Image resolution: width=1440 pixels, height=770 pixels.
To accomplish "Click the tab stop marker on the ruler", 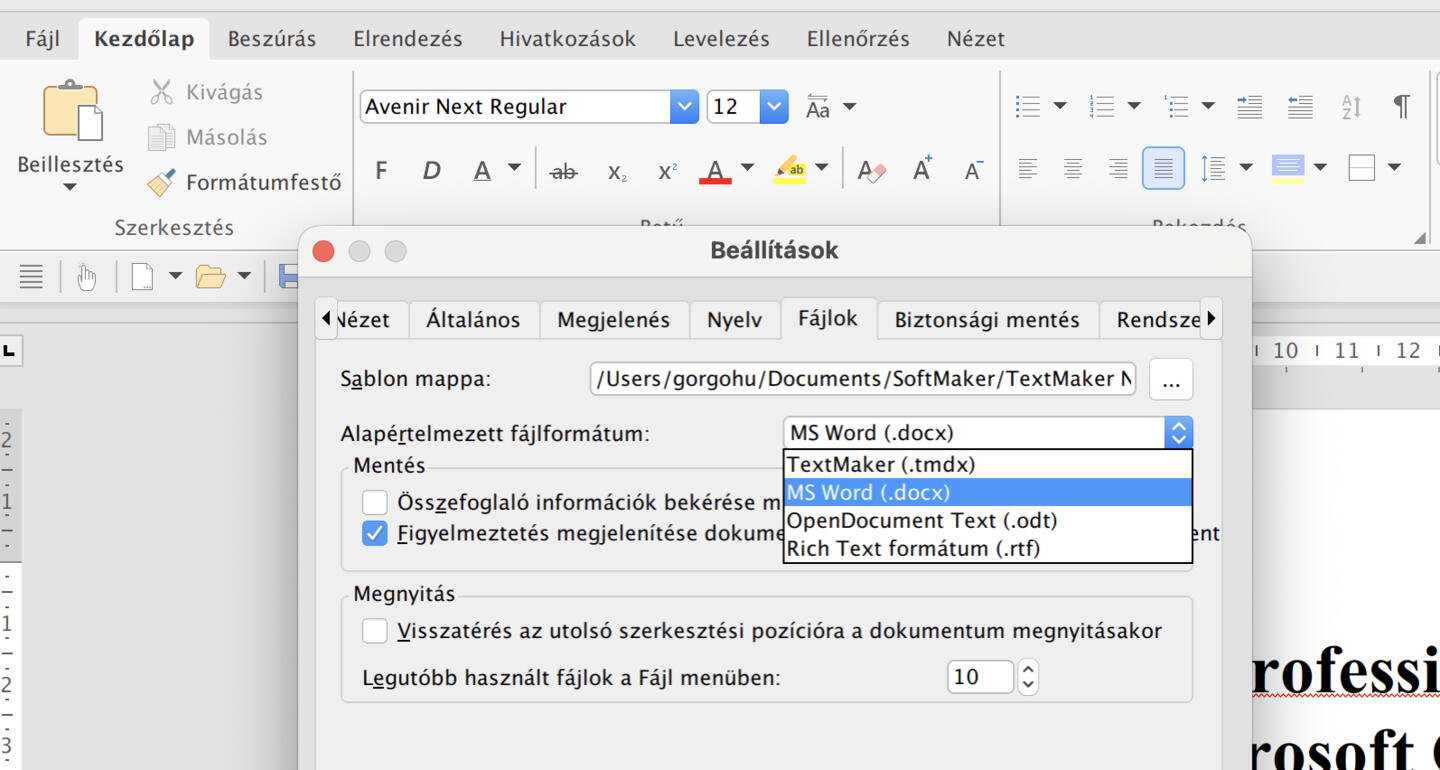I will (9, 350).
